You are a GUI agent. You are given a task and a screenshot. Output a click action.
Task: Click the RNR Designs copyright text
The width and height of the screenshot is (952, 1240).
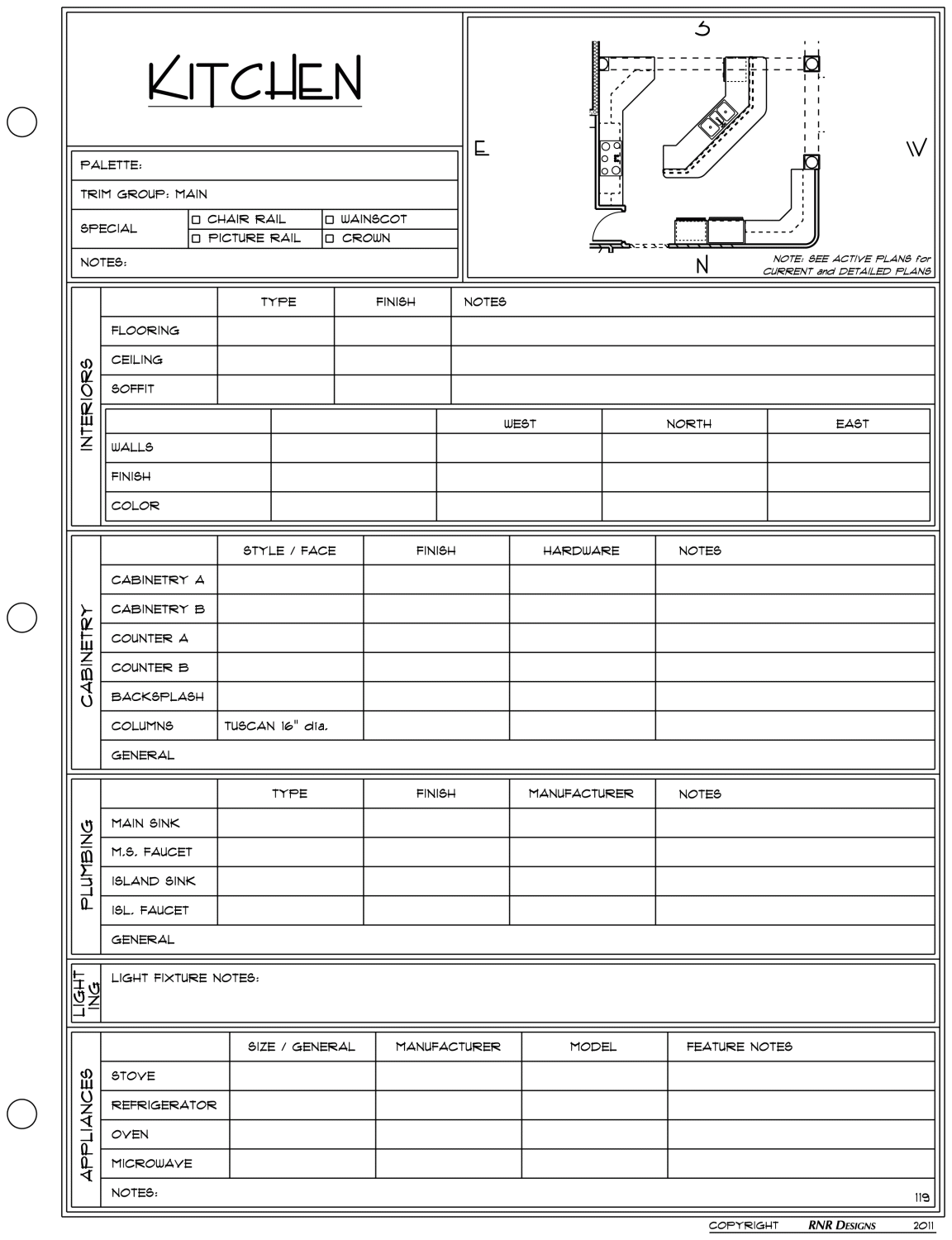click(x=841, y=1225)
